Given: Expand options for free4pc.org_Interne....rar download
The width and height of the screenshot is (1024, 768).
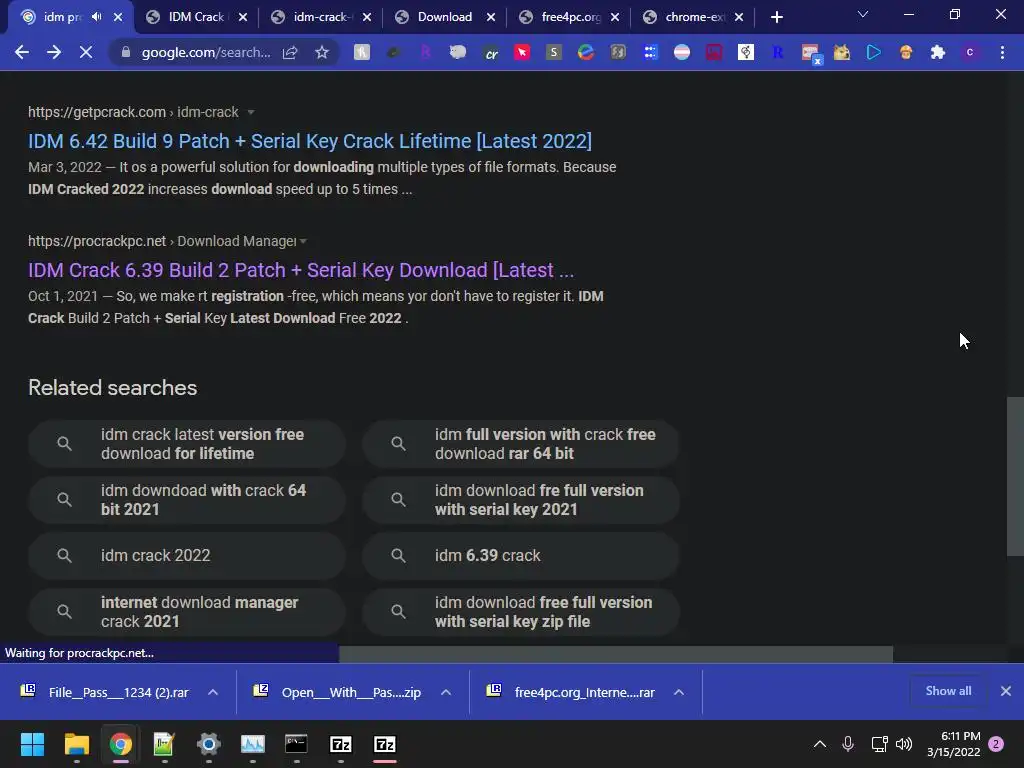Looking at the screenshot, I should pos(679,692).
